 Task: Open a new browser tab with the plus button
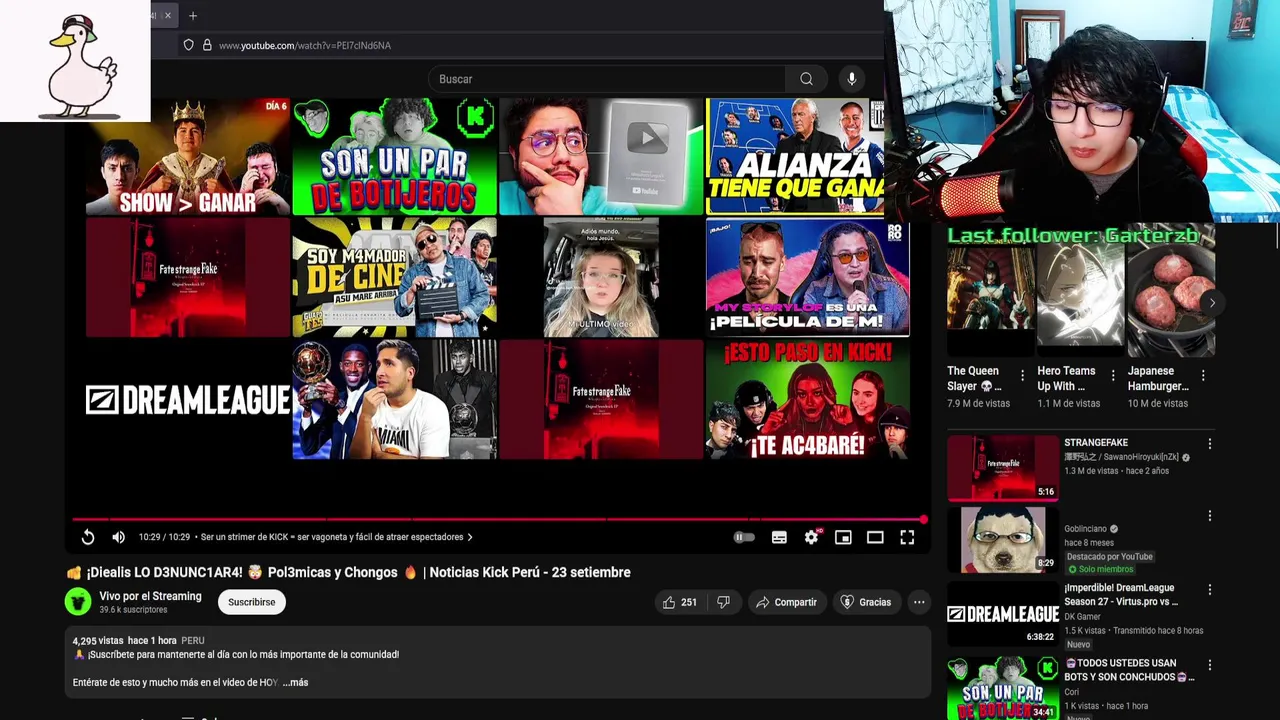coord(193,15)
